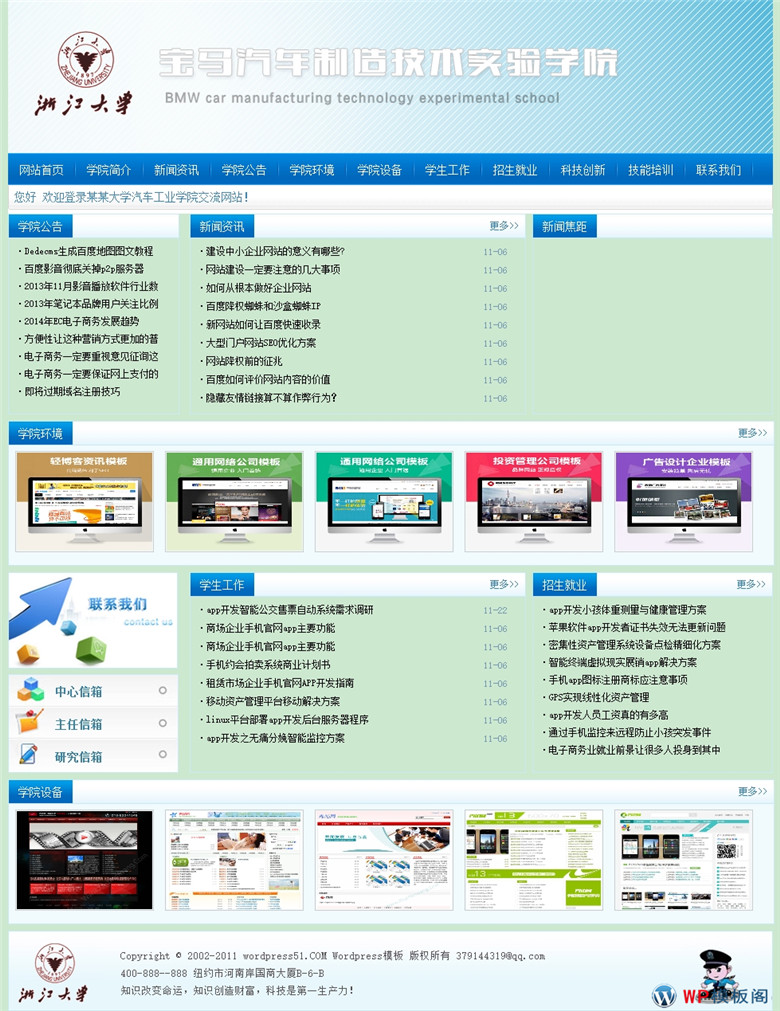Click the 学院公告 section tab
Viewport: 780px width, 1011px height.
pyautogui.click(x=40, y=226)
